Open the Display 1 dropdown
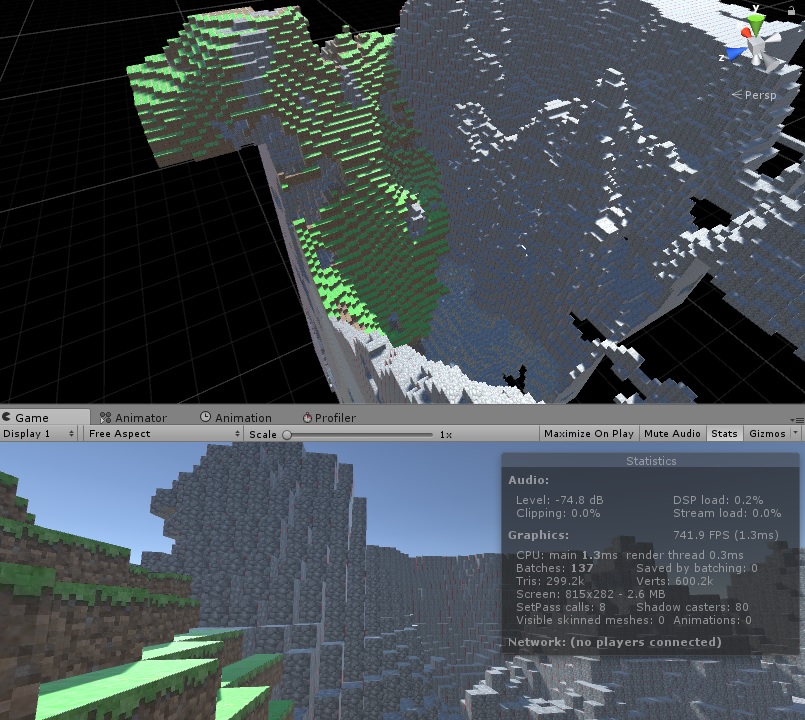The height and width of the screenshot is (720, 805). pyautogui.click(x=39, y=434)
